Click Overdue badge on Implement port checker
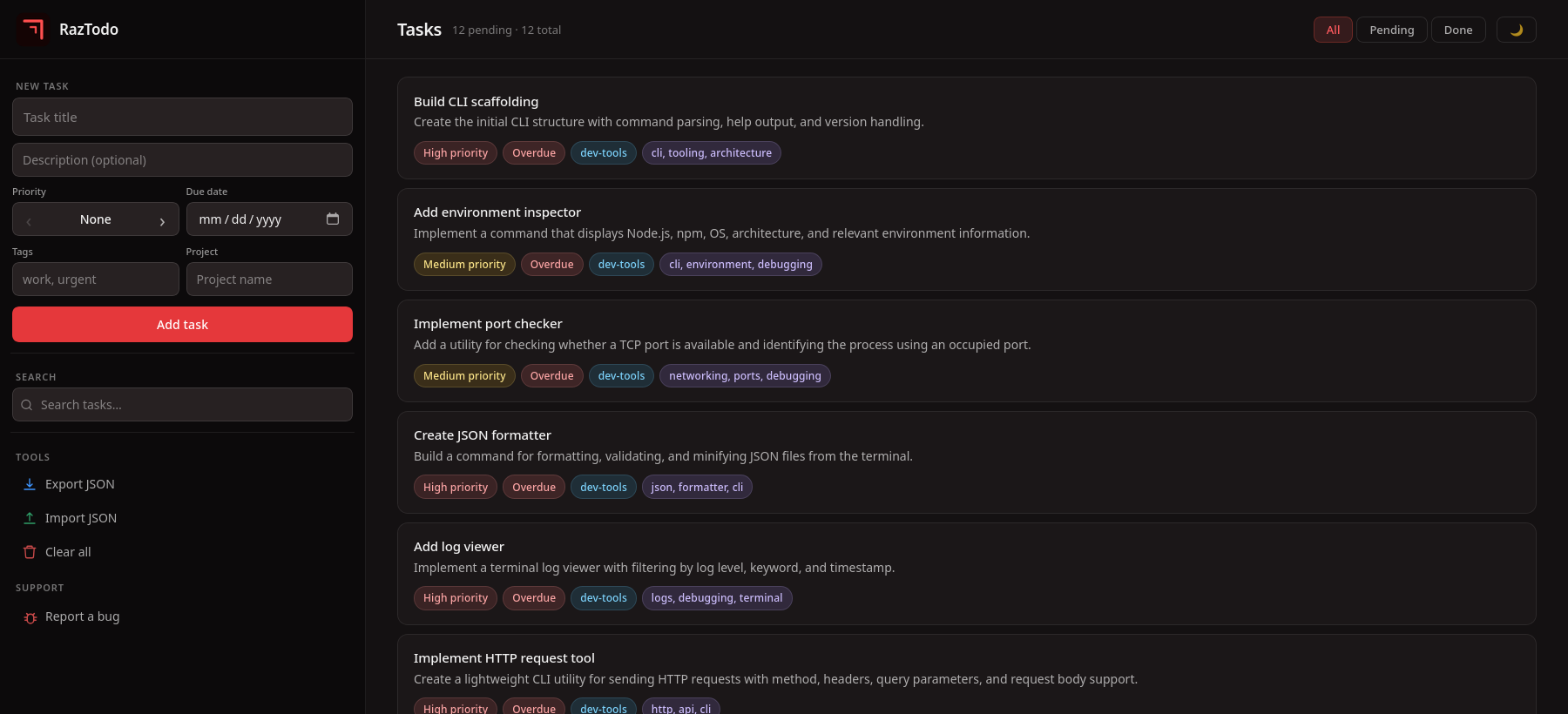This screenshot has height=714, width=1568. coord(552,375)
